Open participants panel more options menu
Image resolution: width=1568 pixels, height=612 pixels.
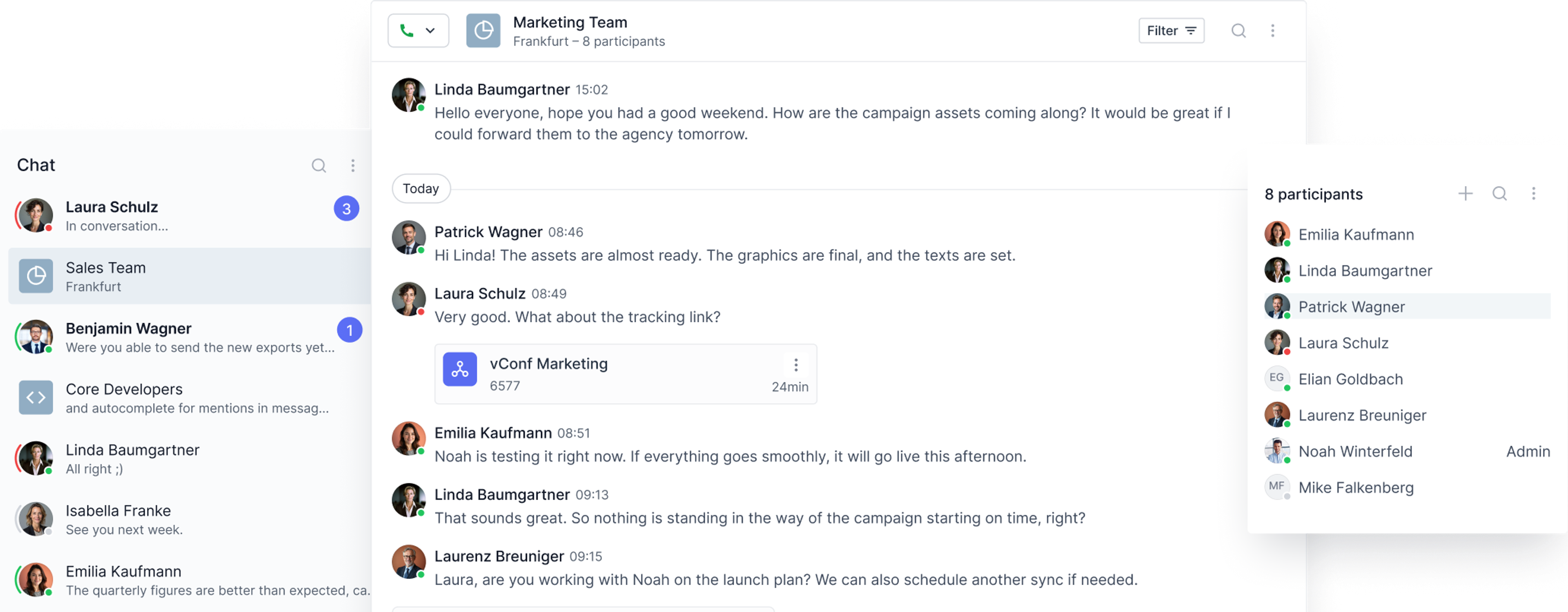coord(1533,193)
